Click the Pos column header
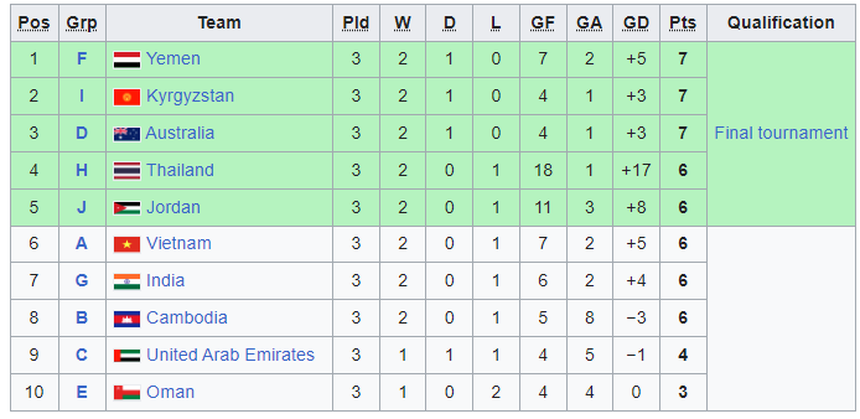The height and width of the screenshot is (419, 860). (x=33, y=22)
